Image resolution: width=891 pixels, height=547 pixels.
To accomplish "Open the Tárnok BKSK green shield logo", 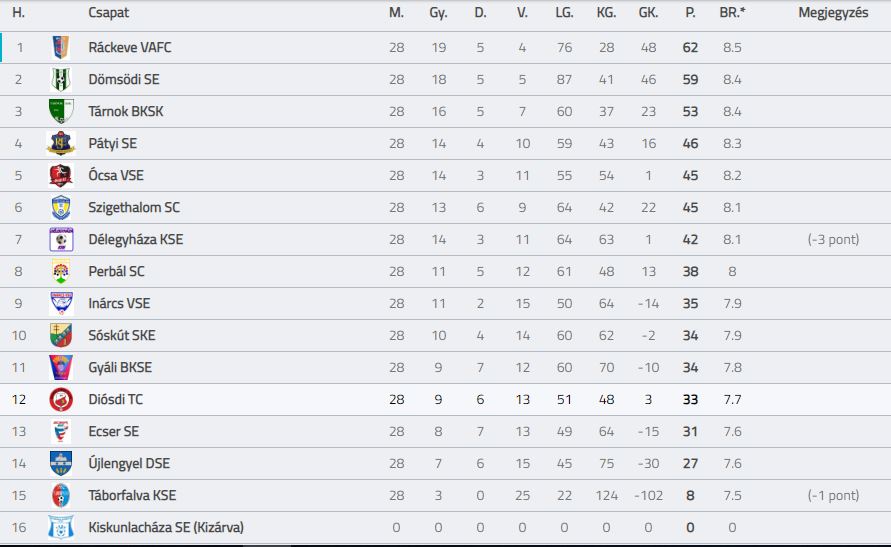I will [x=61, y=111].
